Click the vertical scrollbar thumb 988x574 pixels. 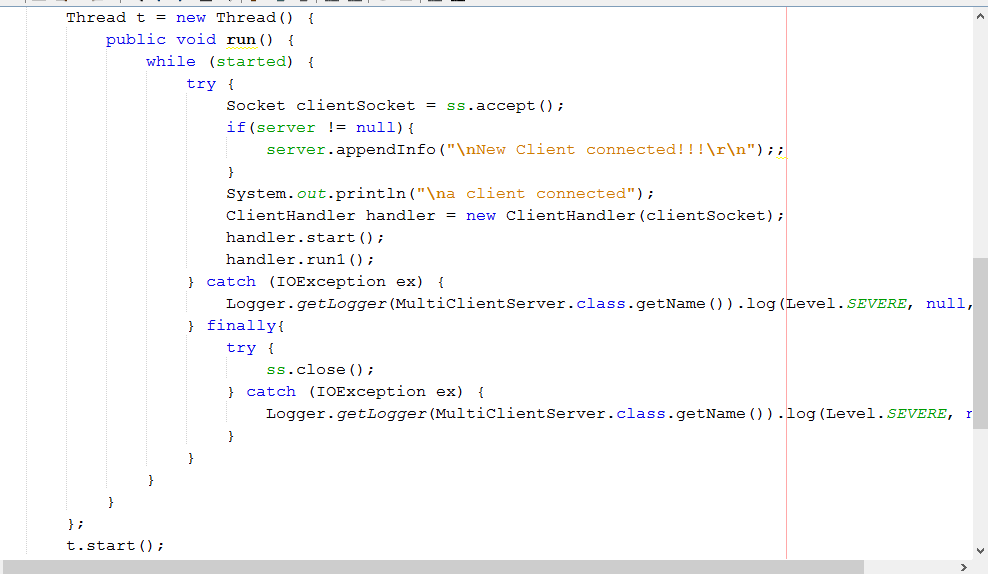pos(980,342)
